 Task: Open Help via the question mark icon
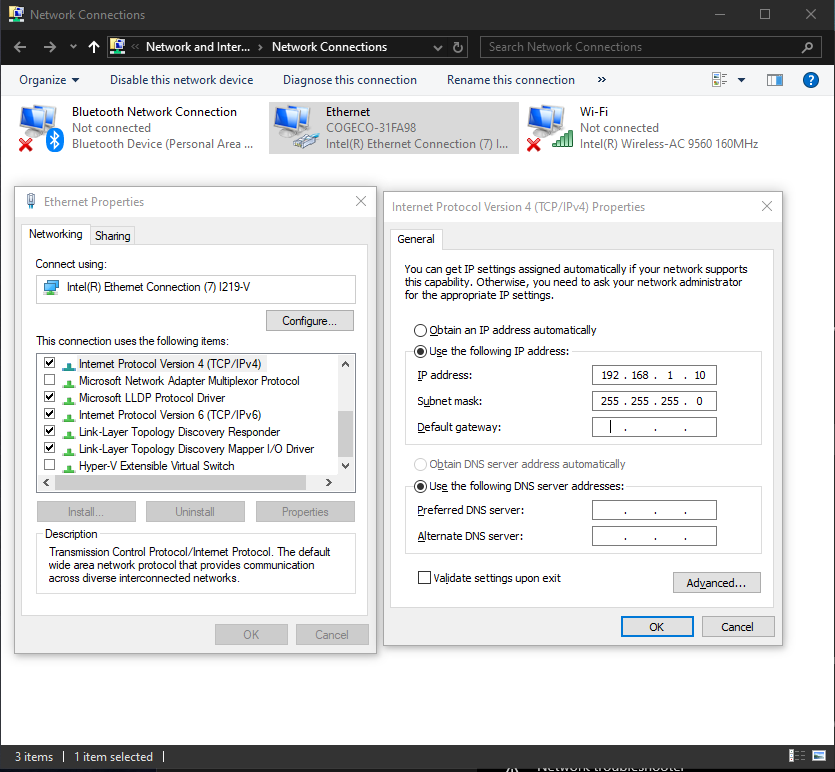point(810,79)
